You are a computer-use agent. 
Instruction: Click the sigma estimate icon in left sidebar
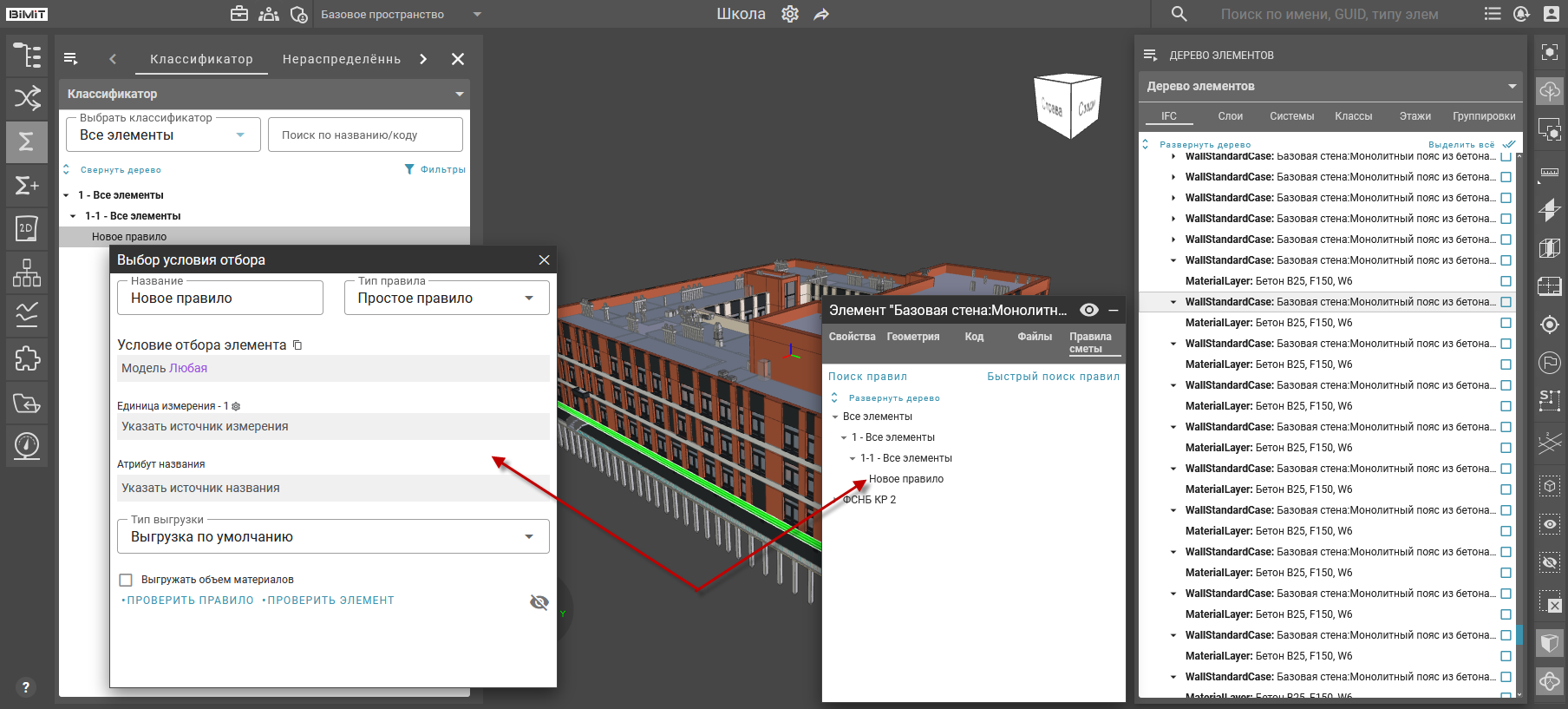pos(26,141)
